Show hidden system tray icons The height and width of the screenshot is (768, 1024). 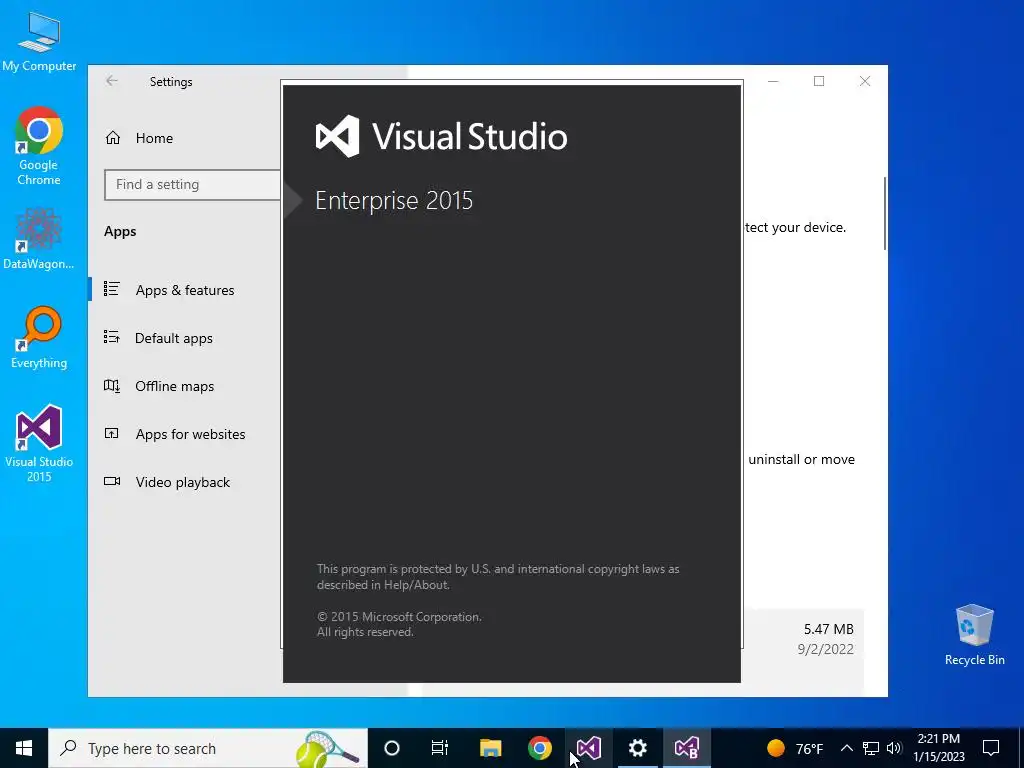click(x=846, y=748)
